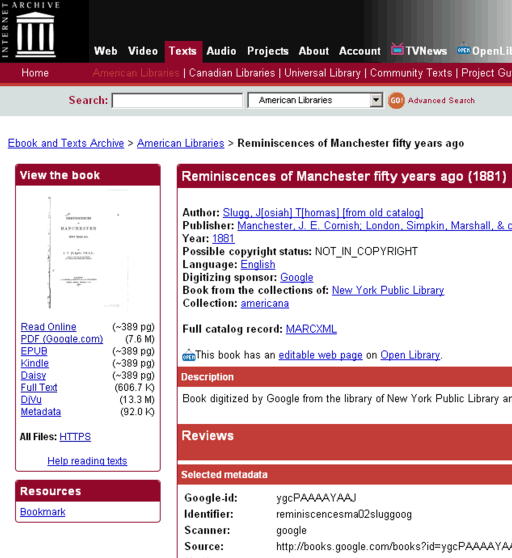Open the Metadata file link
The width and height of the screenshot is (512, 558).
pos(41,412)
